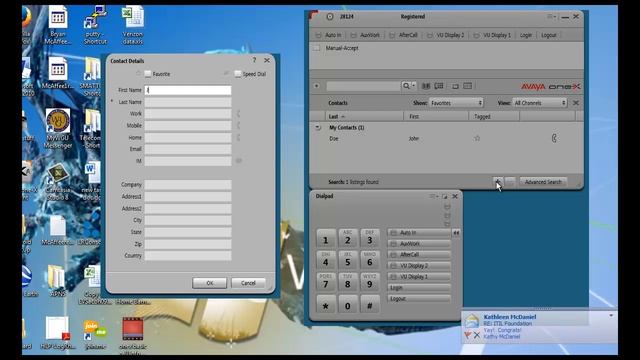Open the Camtasia Studio 8 desktop icon
Image resolution: width=640 pixels, height=360 pixels.
(58, 181)
